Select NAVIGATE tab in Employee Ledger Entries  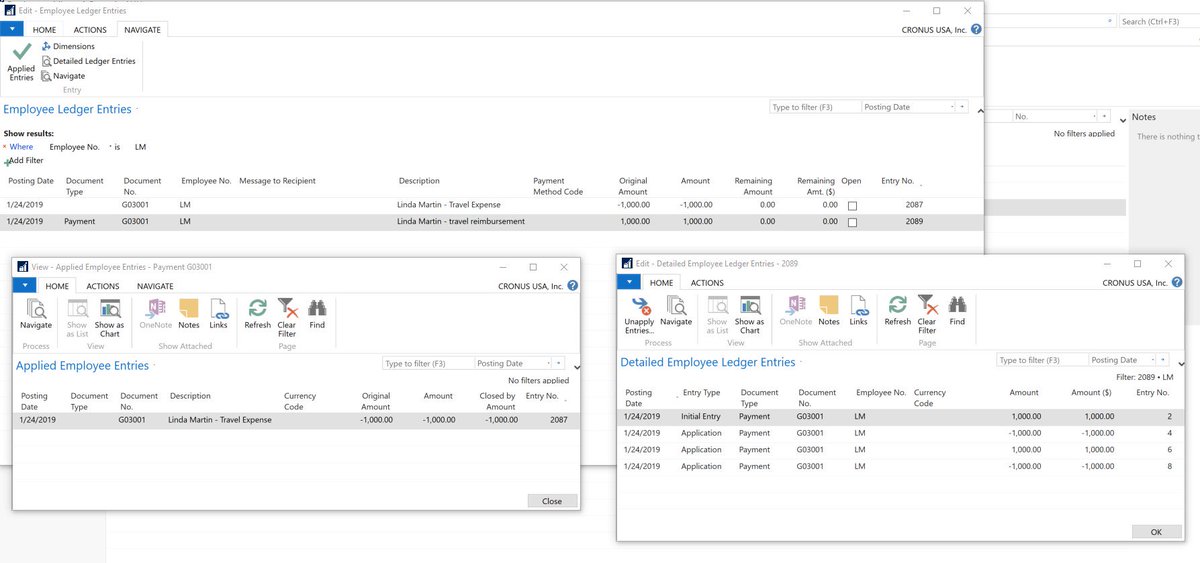point(142,30)
